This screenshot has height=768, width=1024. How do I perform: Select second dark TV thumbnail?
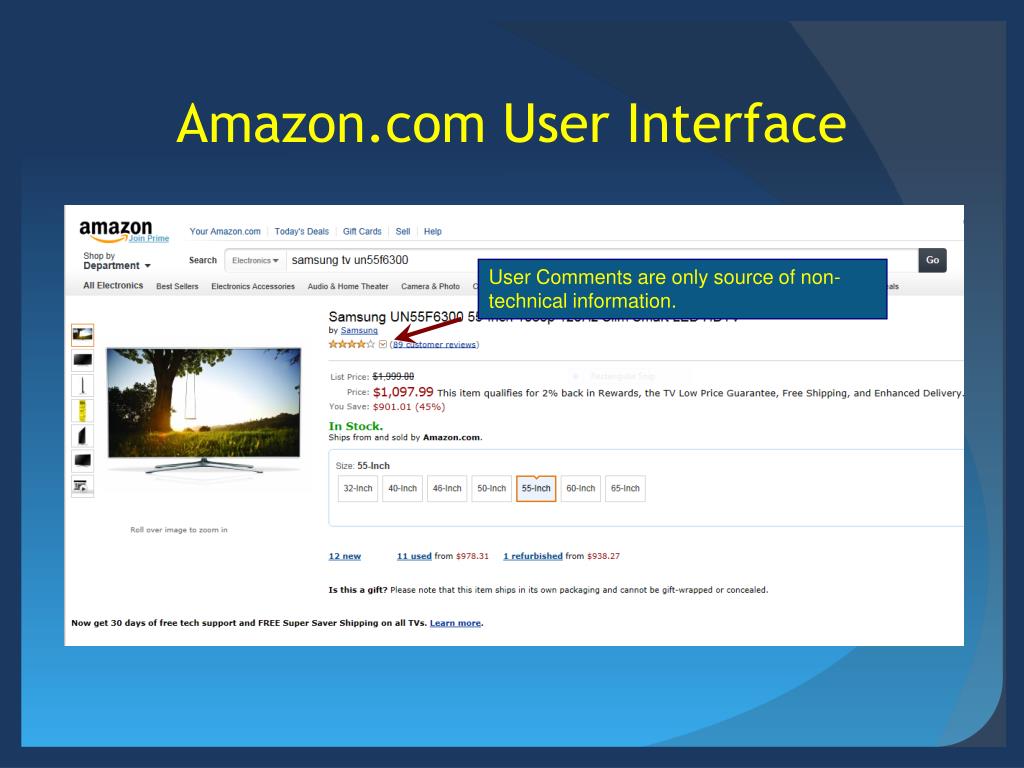(x=82, y=360)
